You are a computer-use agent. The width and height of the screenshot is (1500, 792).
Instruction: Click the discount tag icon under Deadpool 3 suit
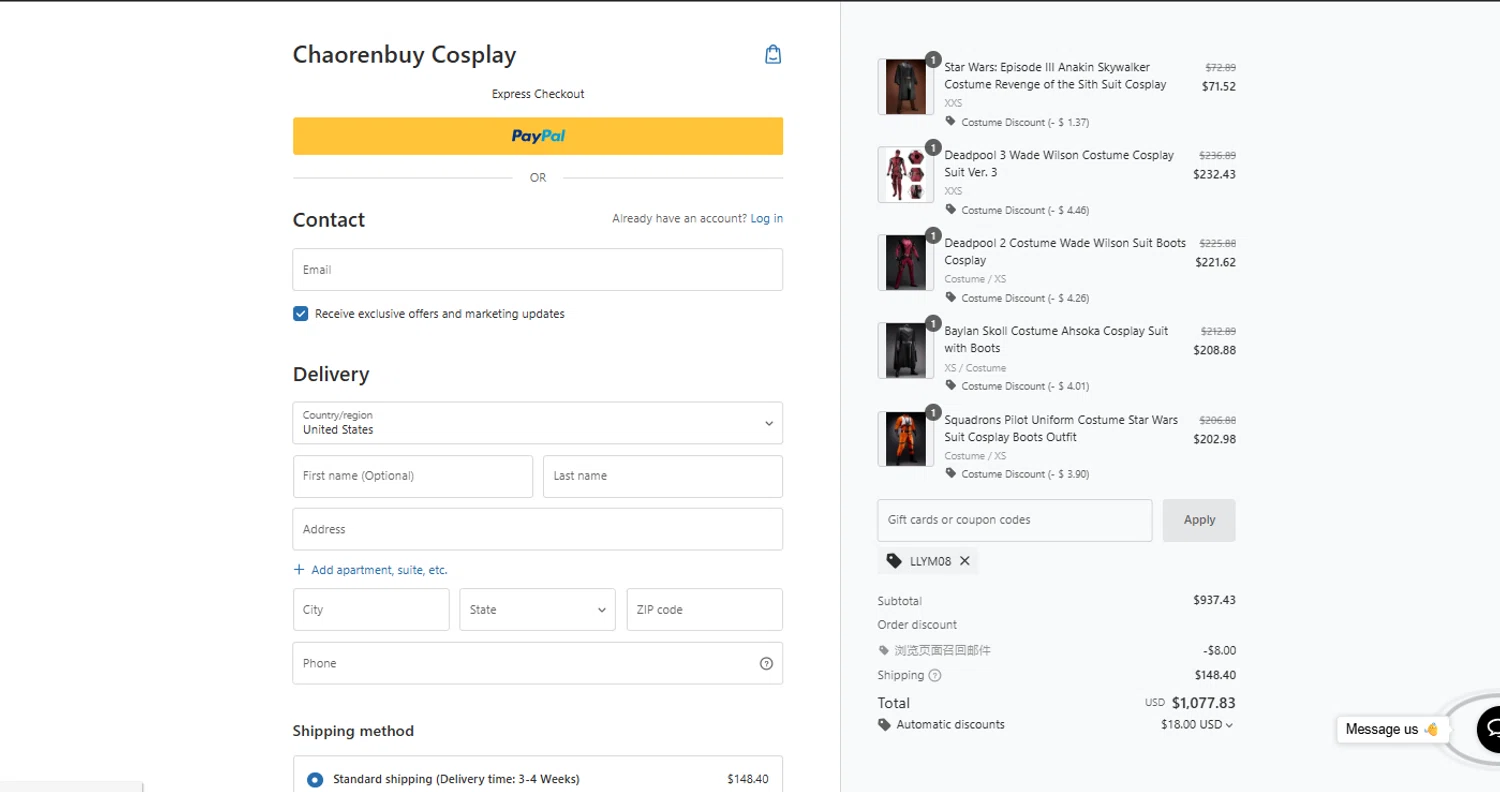[951, 210]
